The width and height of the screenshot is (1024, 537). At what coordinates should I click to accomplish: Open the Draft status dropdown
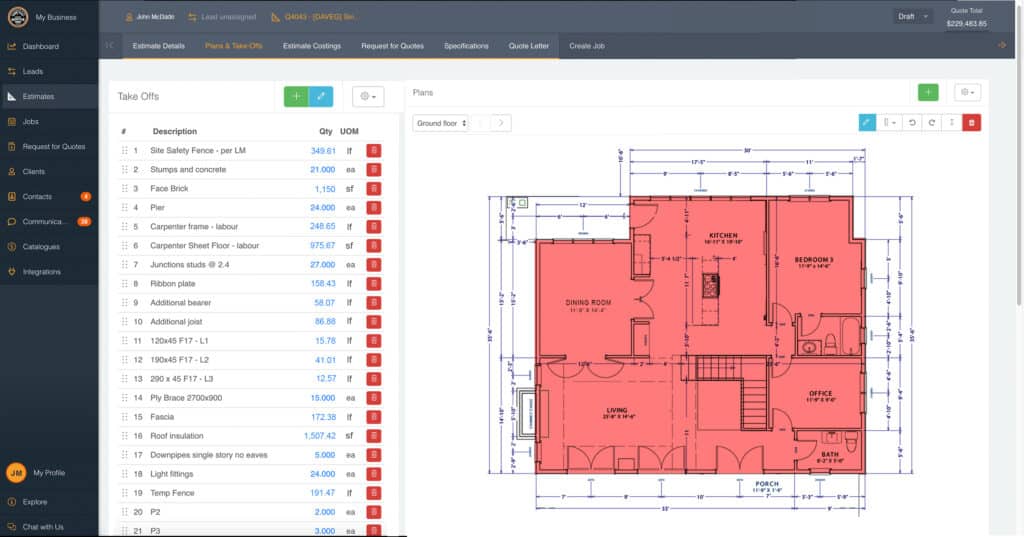pyautogui.click(x=913, y=16)
